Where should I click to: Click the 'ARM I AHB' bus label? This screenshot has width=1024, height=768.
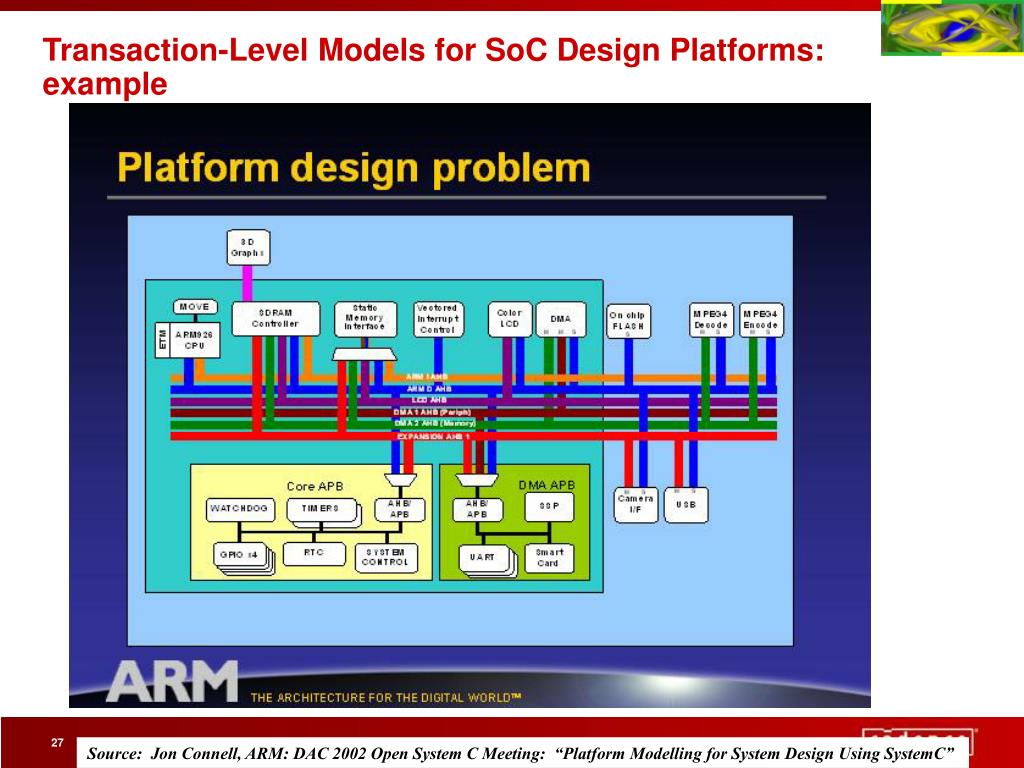427,377
